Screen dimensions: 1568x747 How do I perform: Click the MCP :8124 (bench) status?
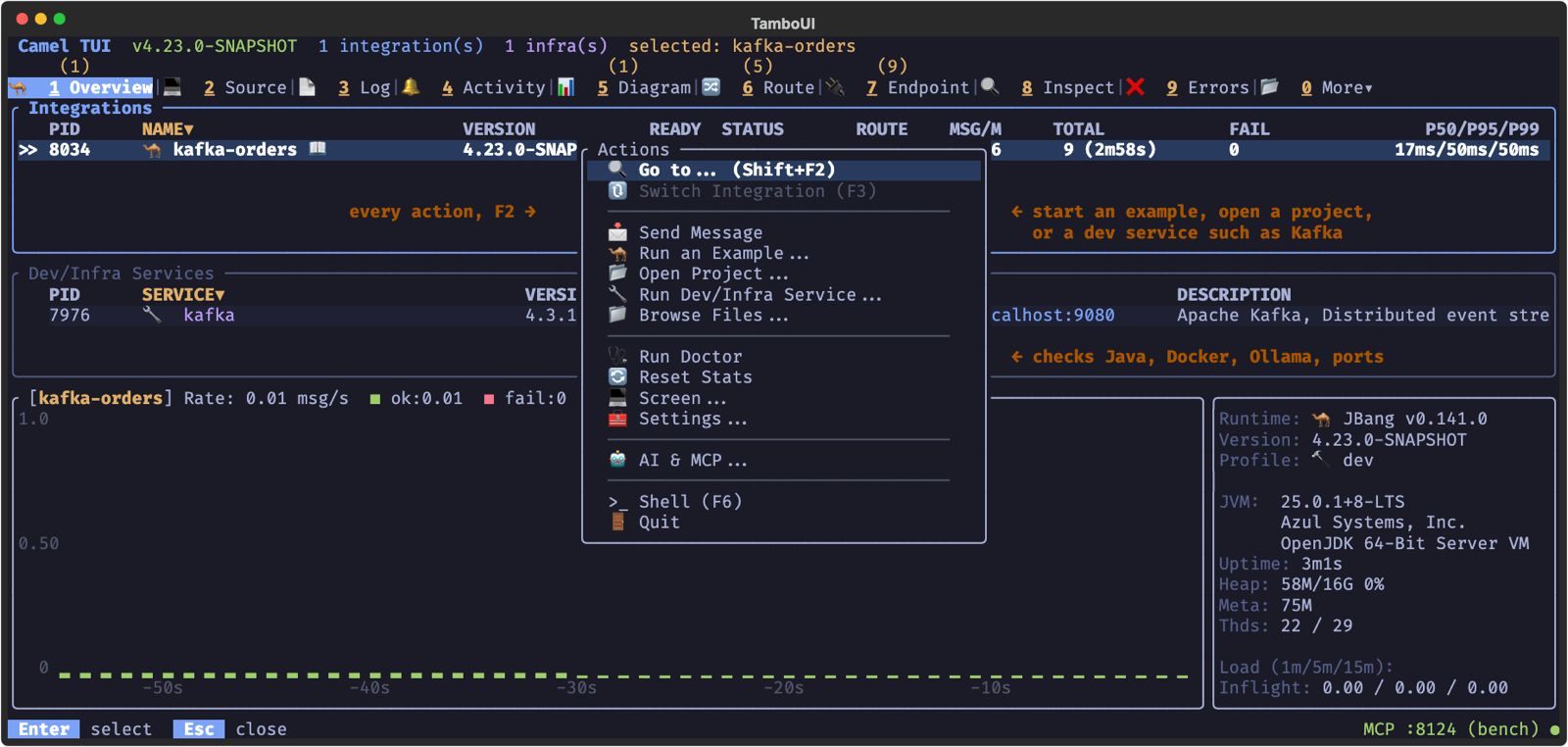1450,729
